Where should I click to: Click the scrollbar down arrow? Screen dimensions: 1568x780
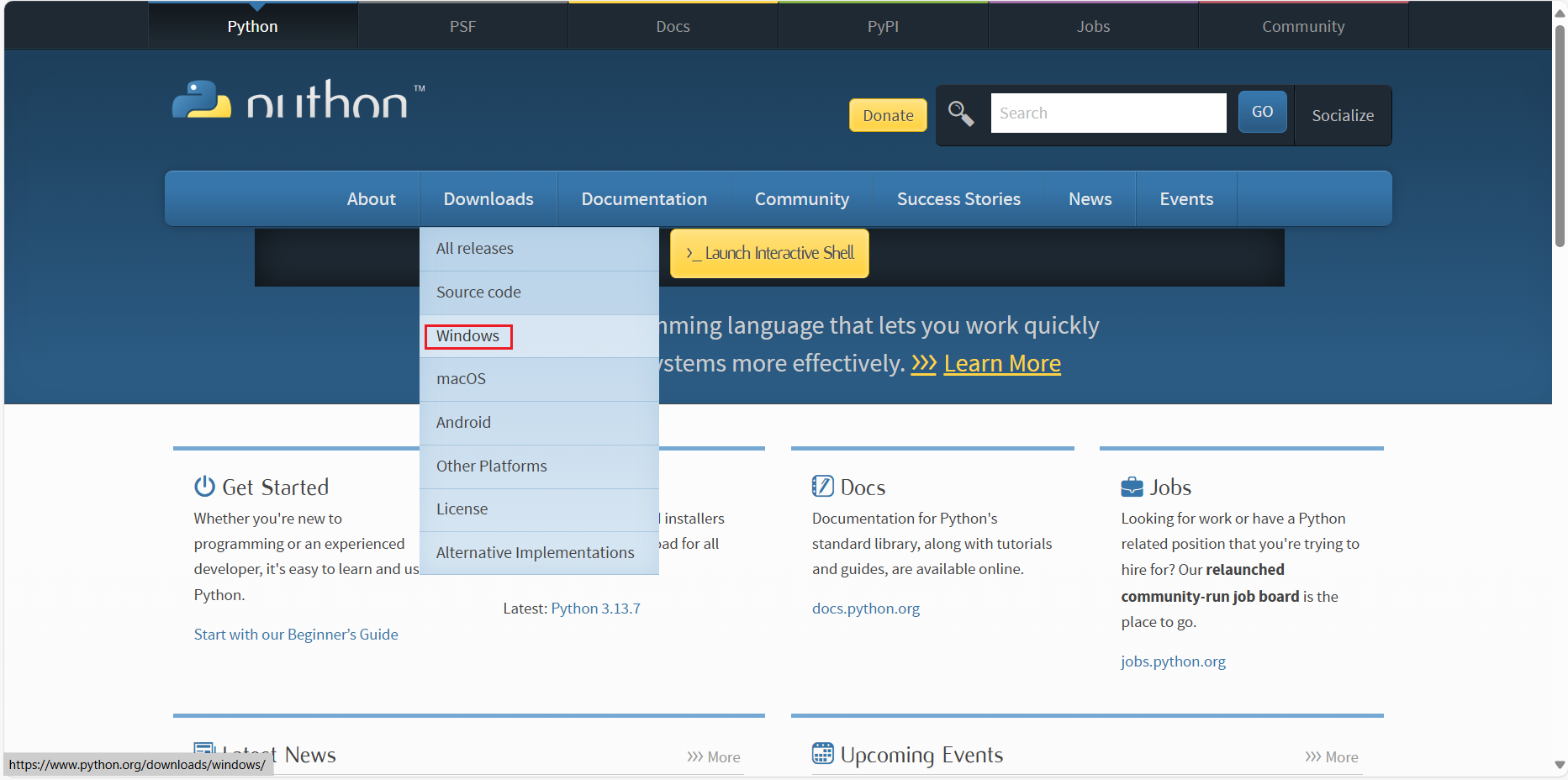click(1560, 765)
